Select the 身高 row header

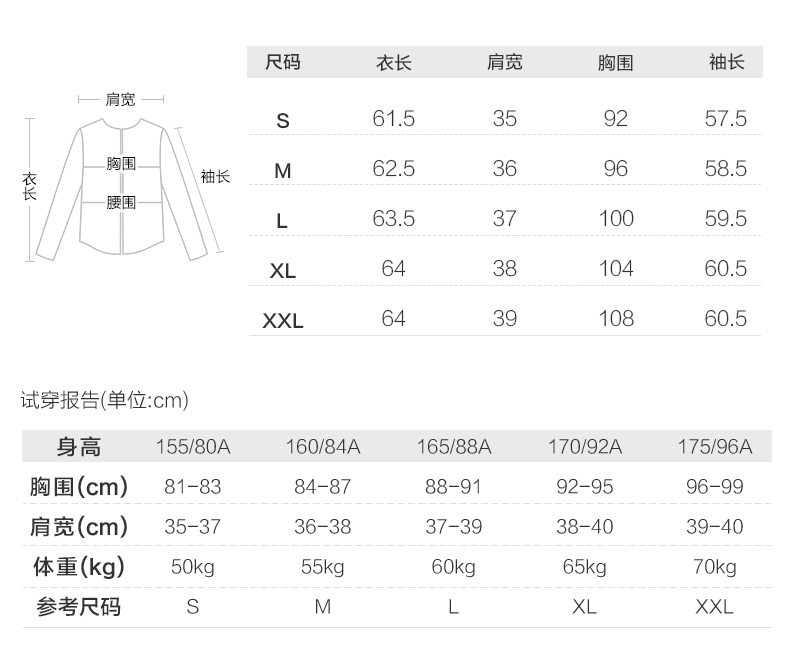pyautogui.click(x=79, y=447)
